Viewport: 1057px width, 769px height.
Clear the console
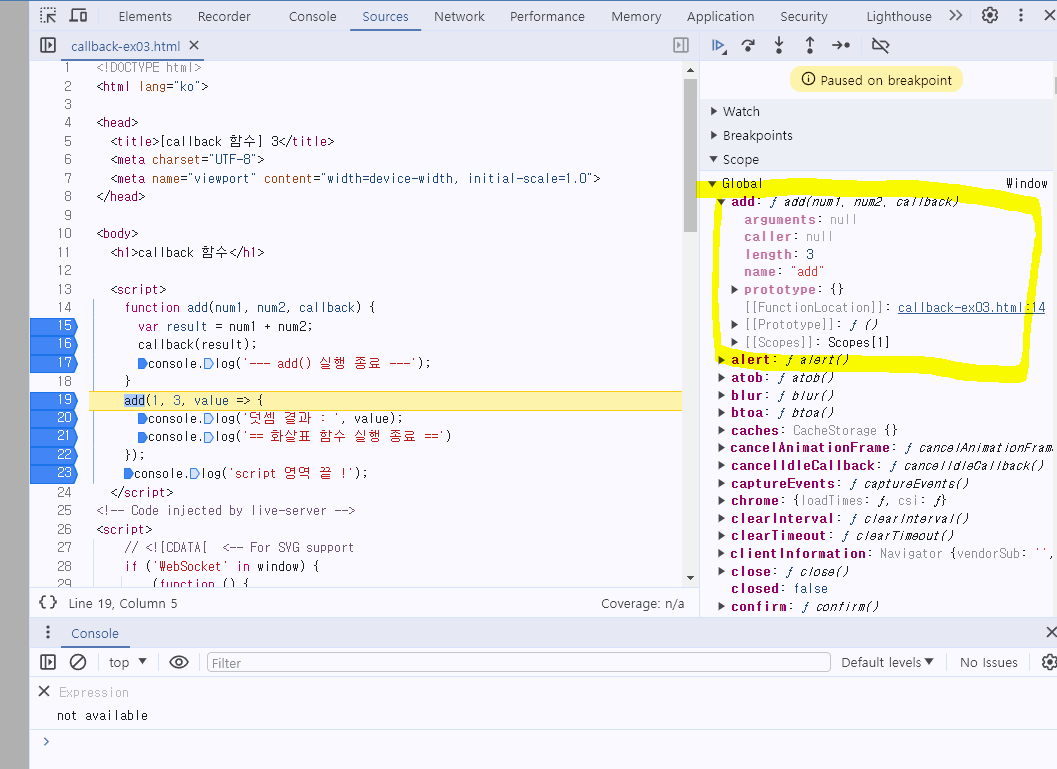tap(78, 662)
